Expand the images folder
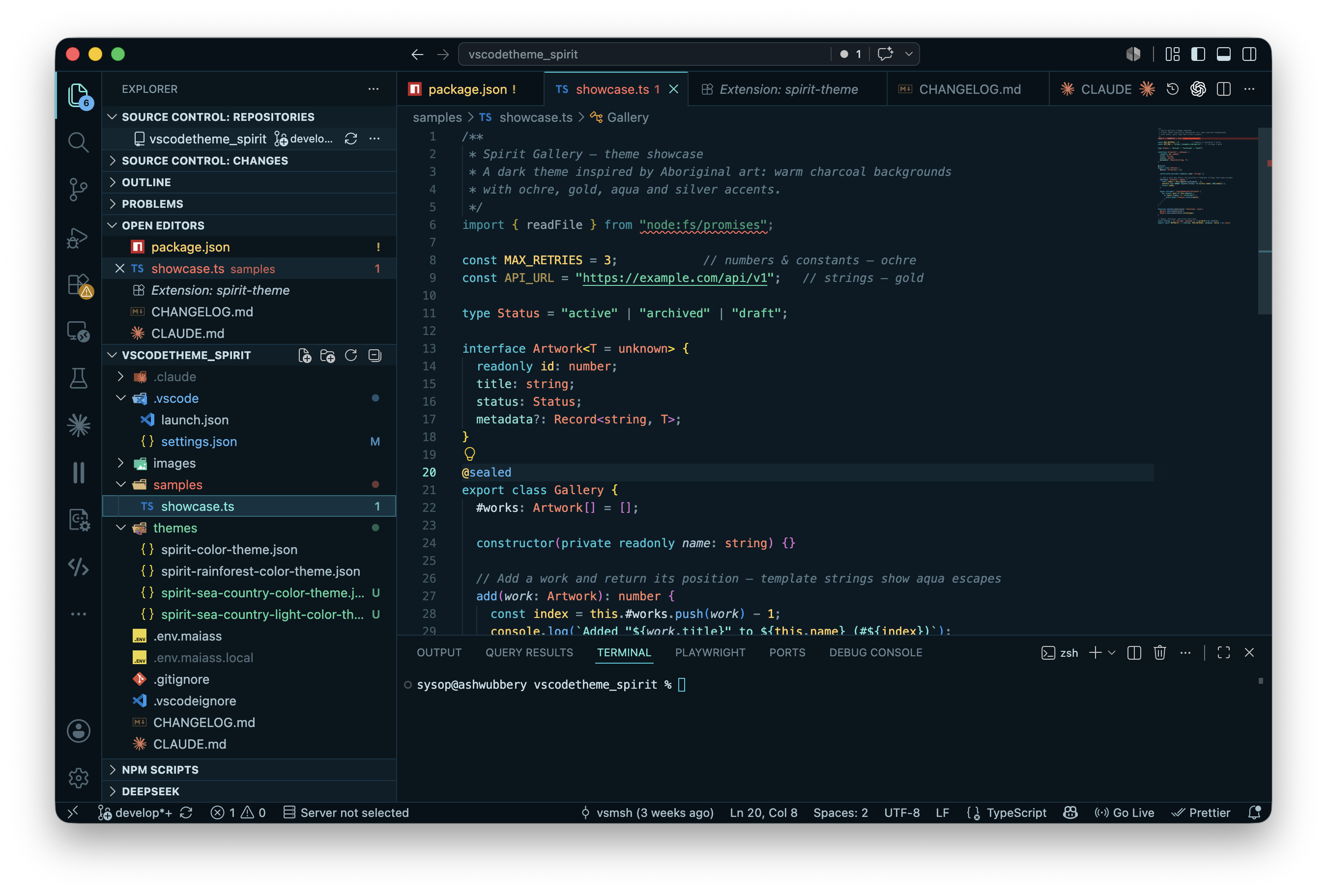 tap(249, 463)
